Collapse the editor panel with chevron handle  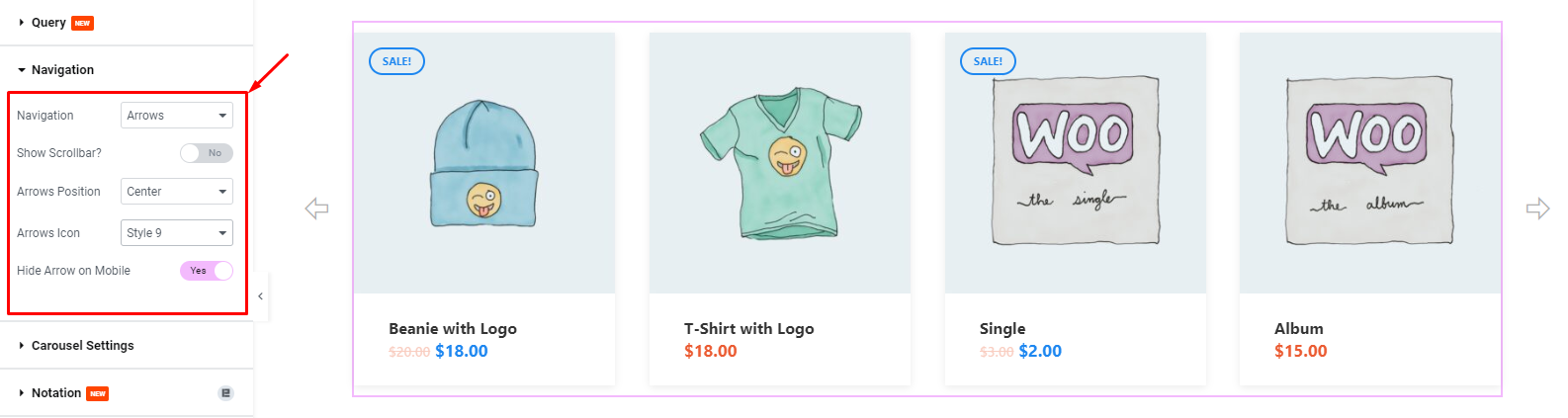[x=260, y=296]
